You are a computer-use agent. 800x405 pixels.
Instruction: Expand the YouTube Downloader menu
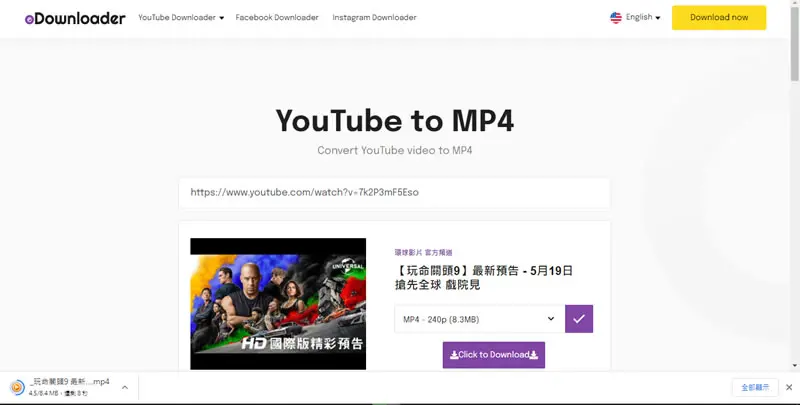click(x=181, y=17)
